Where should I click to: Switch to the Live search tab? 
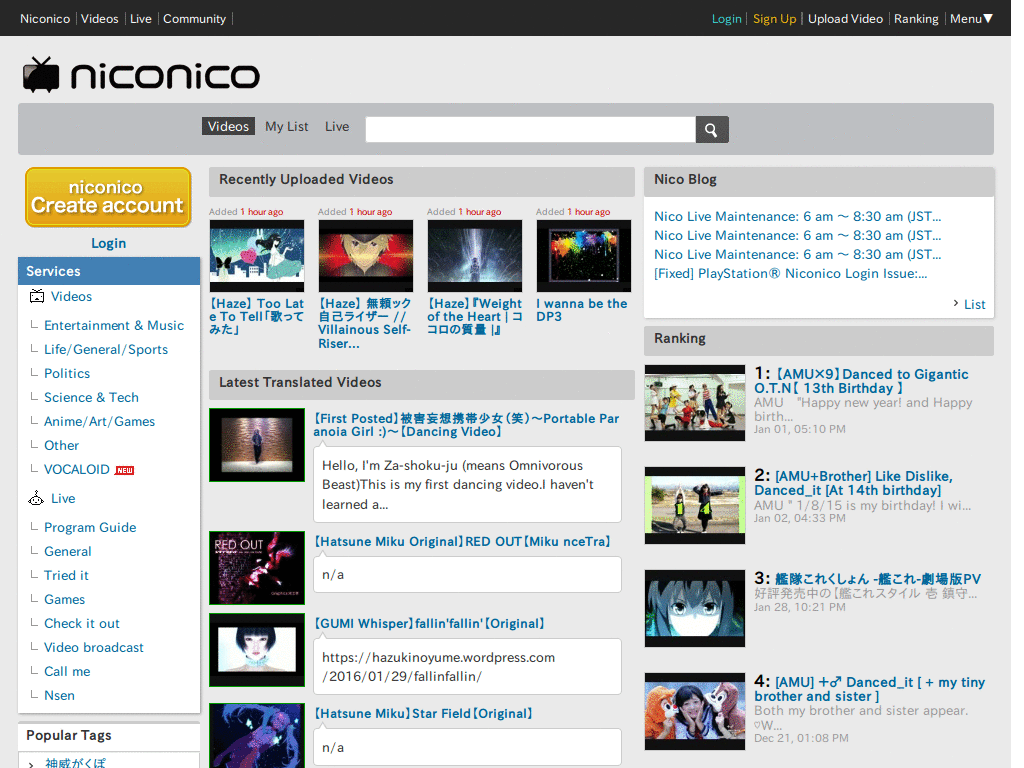pos(337,126)
